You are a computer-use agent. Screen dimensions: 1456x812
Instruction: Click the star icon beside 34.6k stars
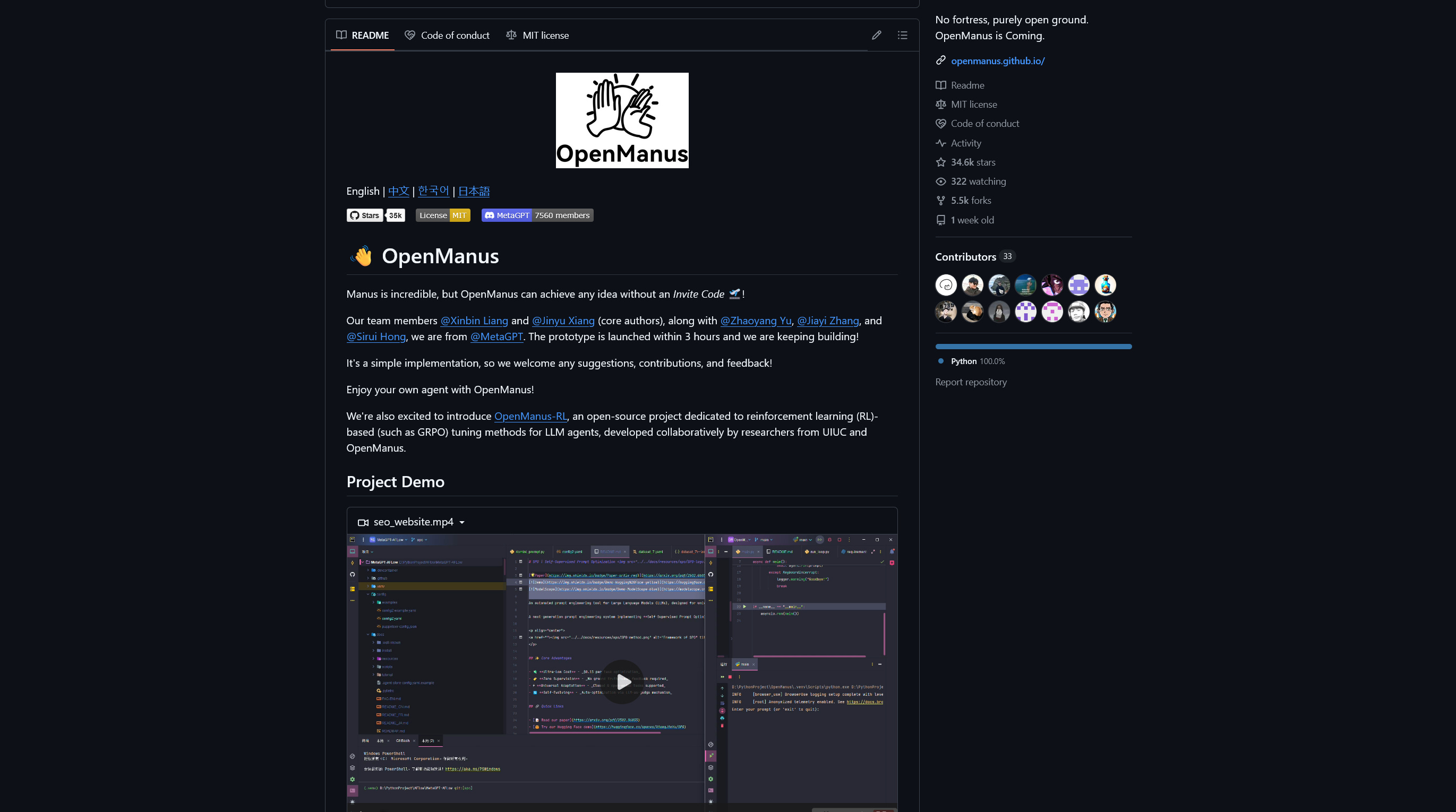tap(940, 162)
